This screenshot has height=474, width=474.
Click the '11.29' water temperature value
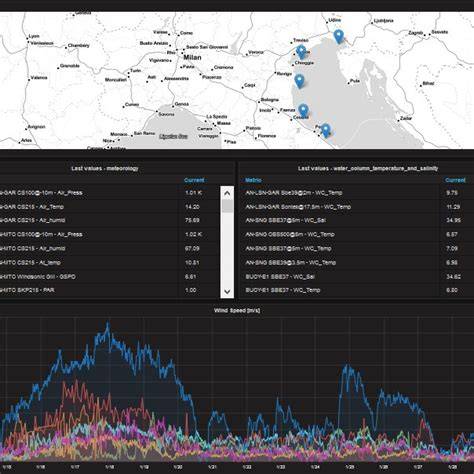point(453,207)
